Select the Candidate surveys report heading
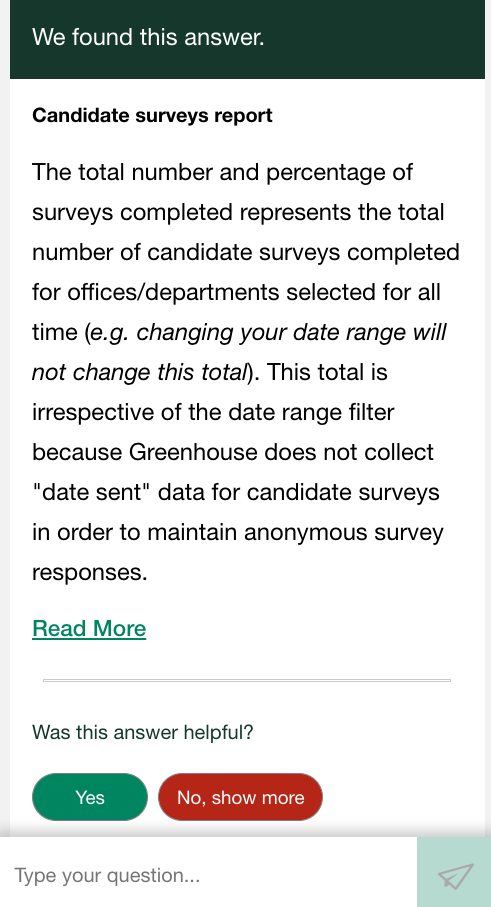 pyautogui.click(x=152, y=115)
